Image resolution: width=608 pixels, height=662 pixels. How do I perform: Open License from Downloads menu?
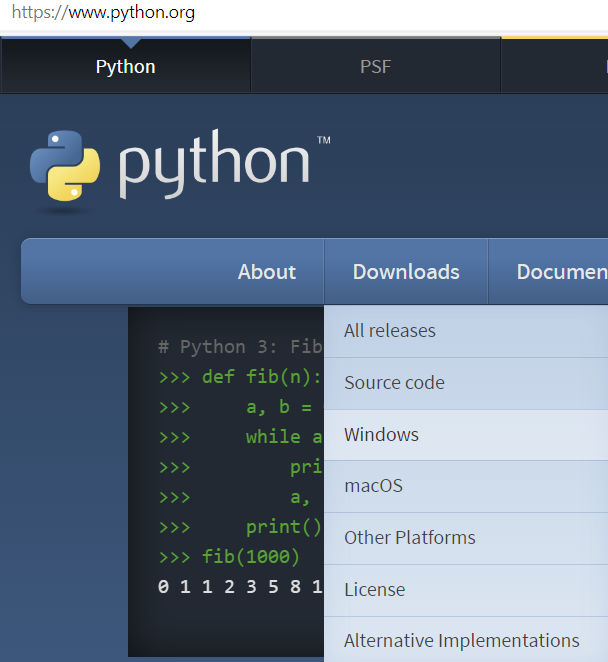point(466,590)
